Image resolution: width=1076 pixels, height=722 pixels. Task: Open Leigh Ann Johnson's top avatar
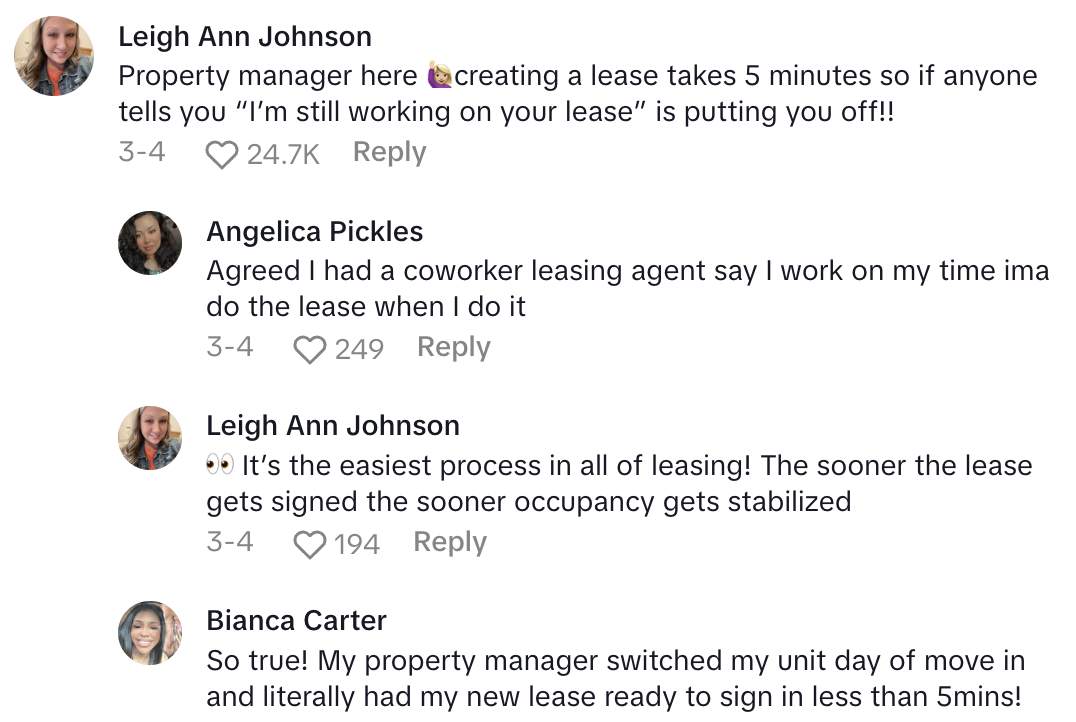point(54,56)
